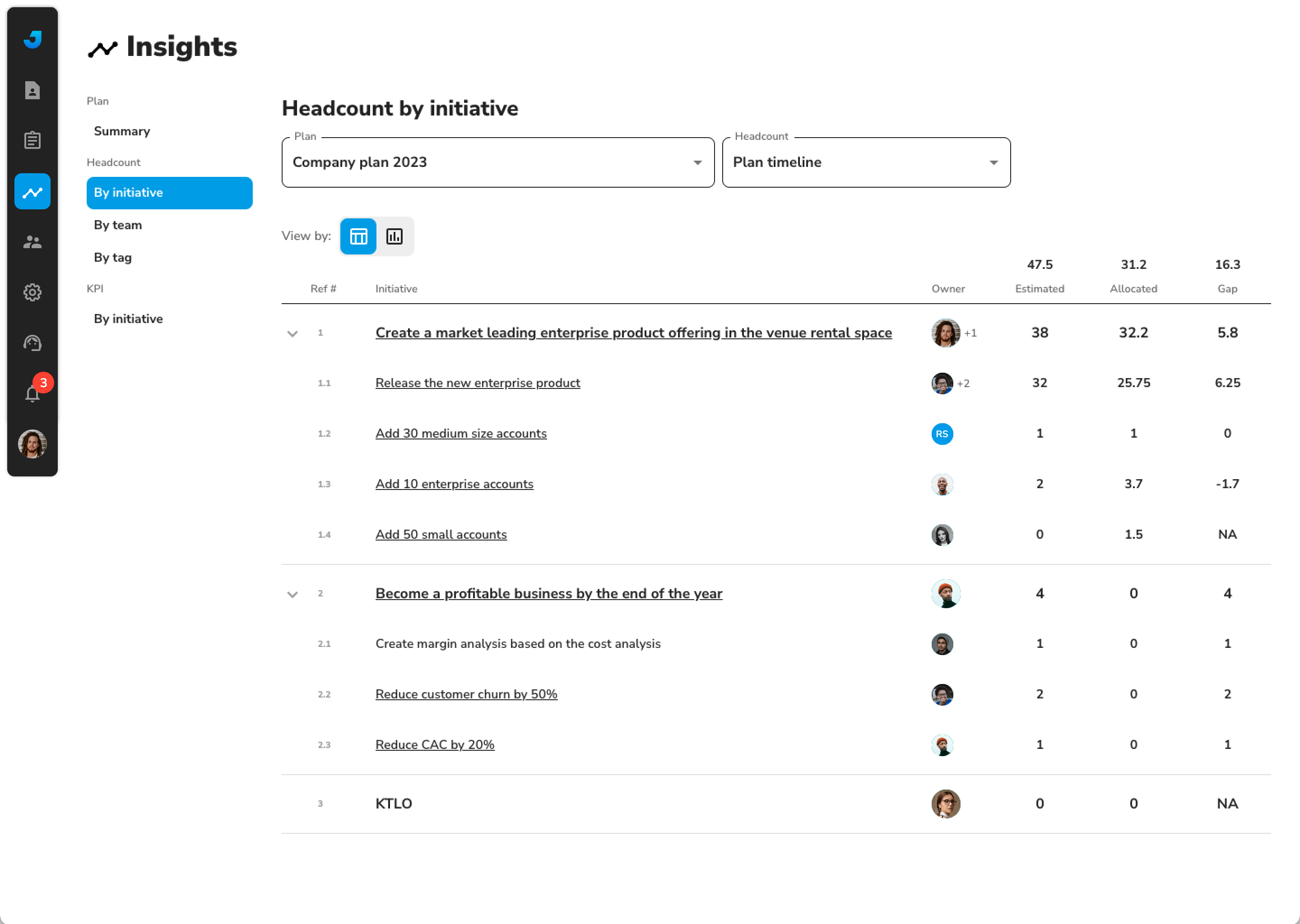Open the Plan timeline headcount dropdown
This screenshot has height=924, width=1300.
pos(865,163)
